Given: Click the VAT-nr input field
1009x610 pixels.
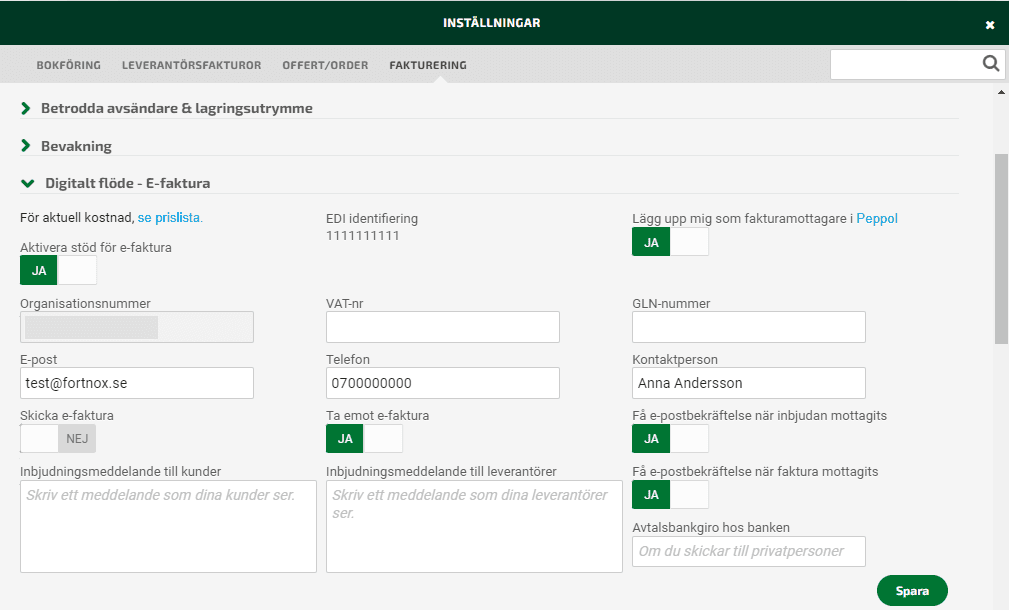Looking at the screenshot, I should click(x=443, y=327).
